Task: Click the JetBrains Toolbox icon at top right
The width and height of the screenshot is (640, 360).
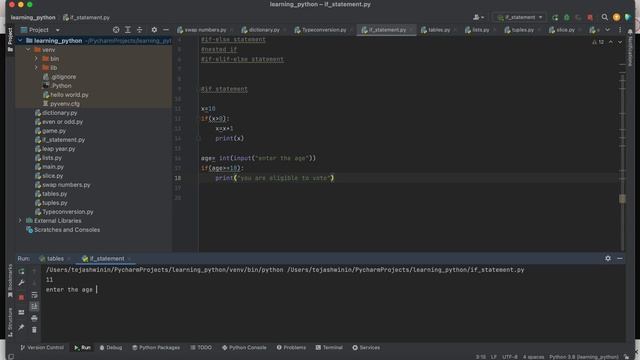Action: click(x=628, y=17)
